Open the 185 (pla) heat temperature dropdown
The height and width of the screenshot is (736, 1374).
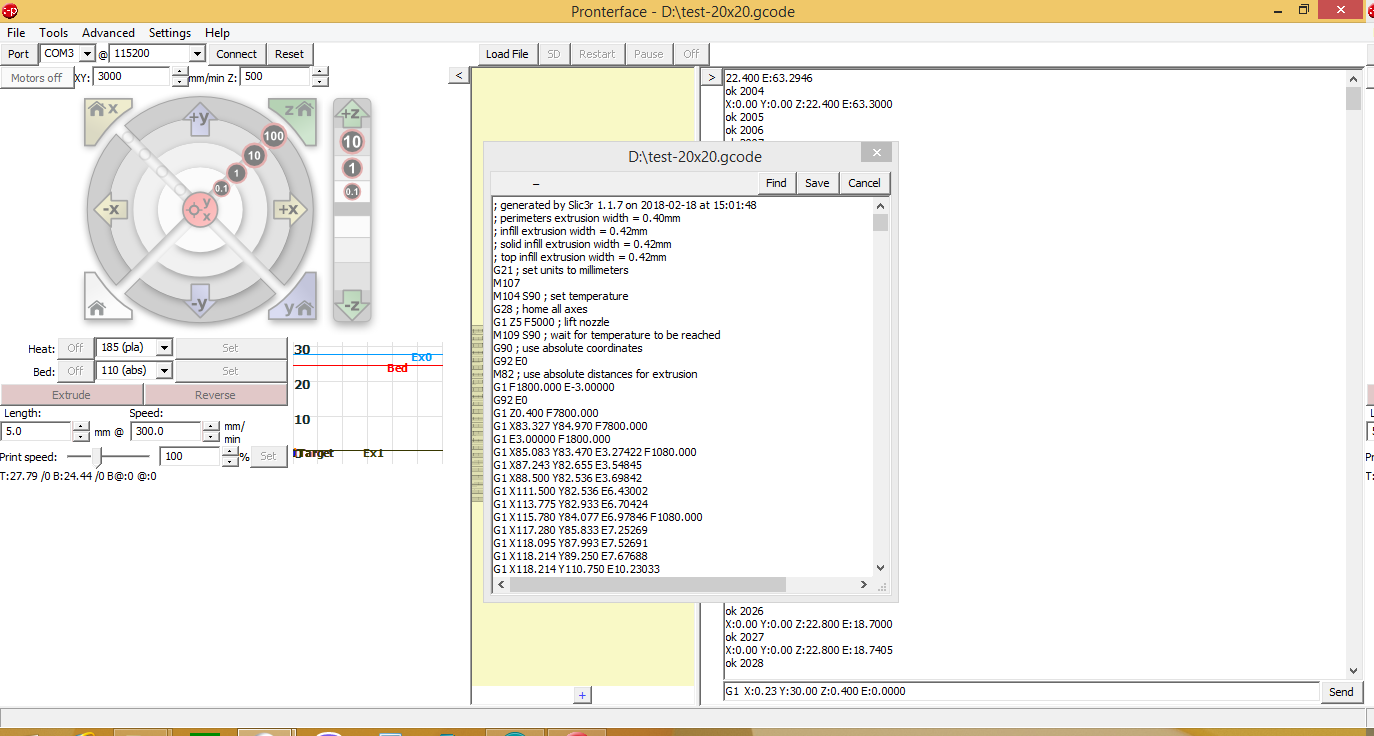pos(164,348)
